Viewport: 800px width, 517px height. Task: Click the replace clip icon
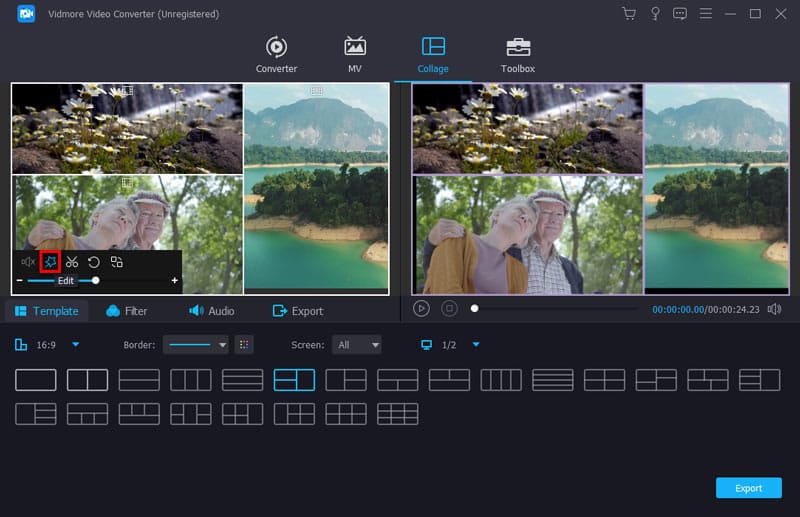117,262
